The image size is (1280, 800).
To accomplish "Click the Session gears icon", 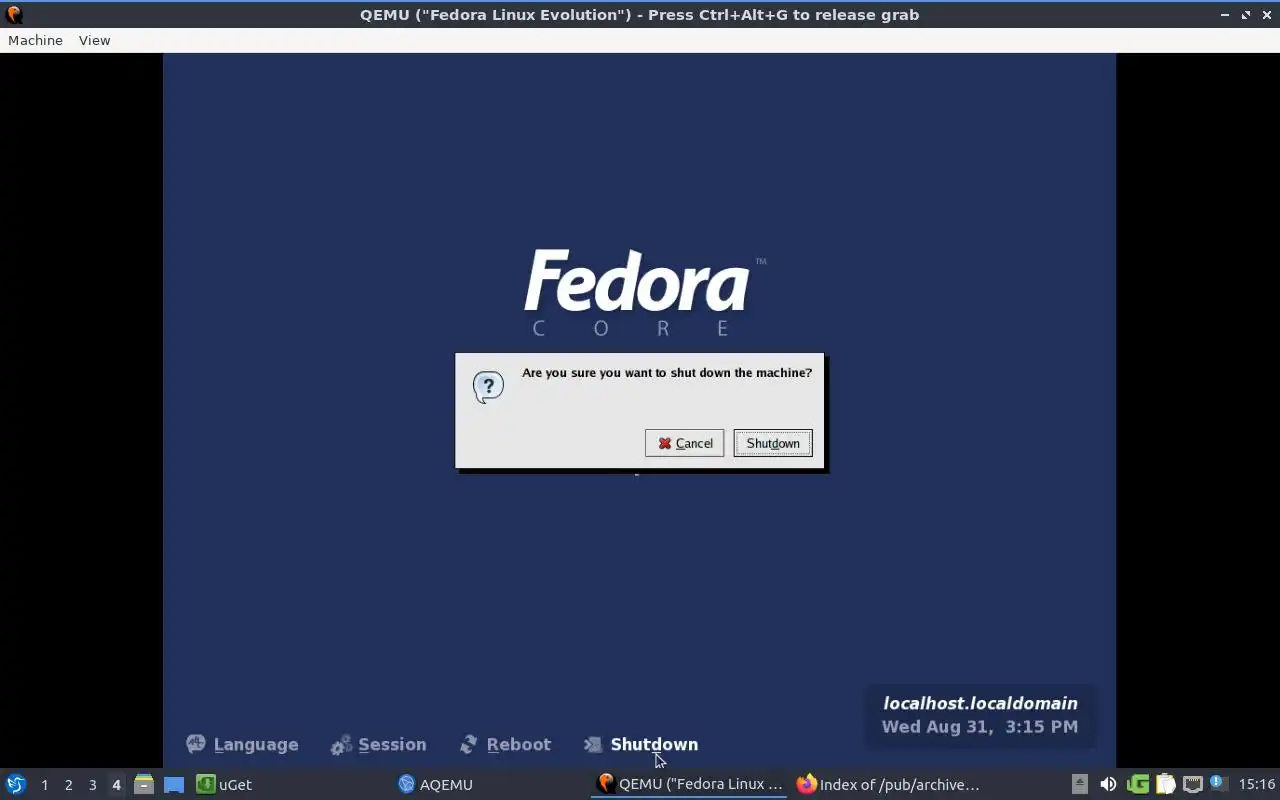I will pyautogui.click(x=341, y=745).
